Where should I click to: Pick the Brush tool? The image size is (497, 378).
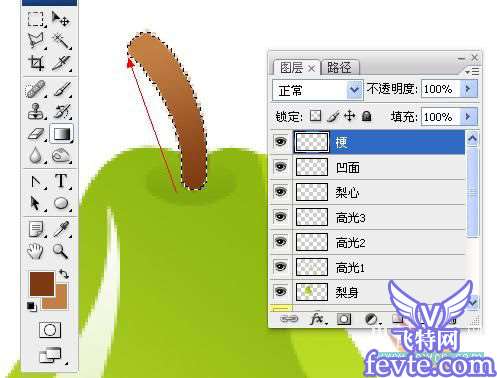(62, 89)
